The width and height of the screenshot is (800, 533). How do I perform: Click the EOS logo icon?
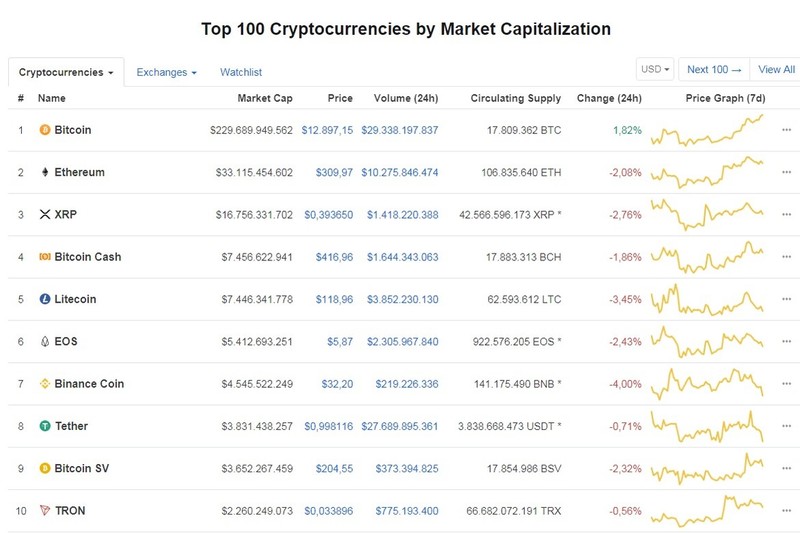pyautogui.click(x=45, y=341)
